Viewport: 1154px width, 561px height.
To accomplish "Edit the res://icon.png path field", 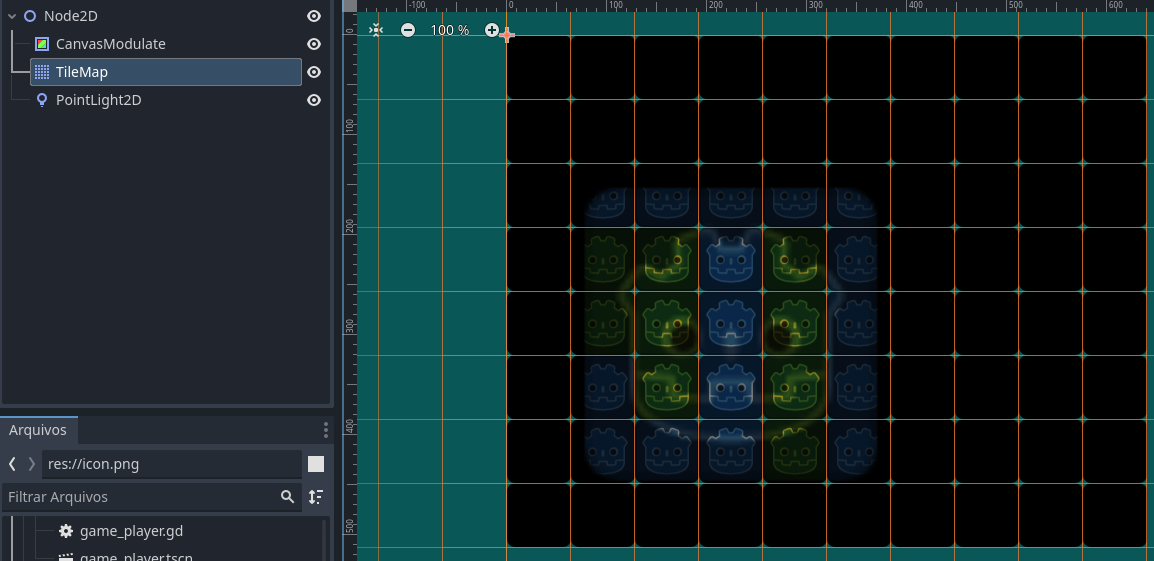I will coord(171,464).
